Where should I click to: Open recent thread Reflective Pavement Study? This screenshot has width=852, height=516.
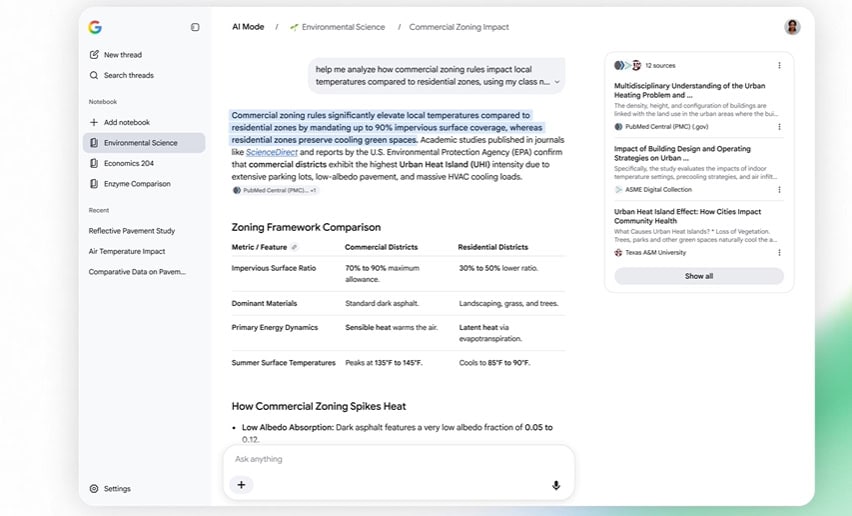click(x=132, y=231)
